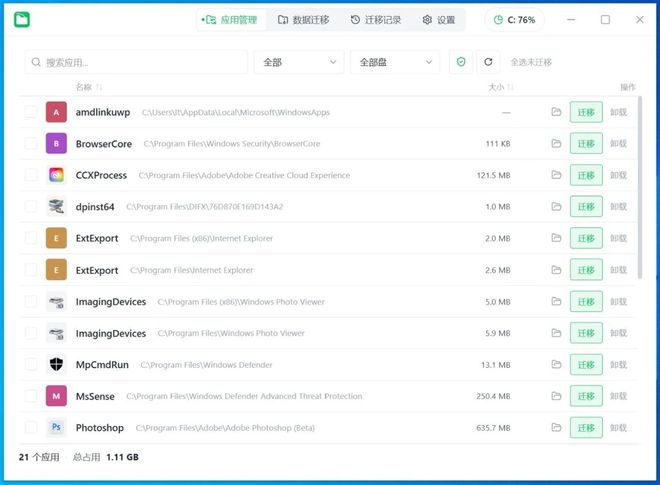Open folder location for Photoshop

pos(556,427)
